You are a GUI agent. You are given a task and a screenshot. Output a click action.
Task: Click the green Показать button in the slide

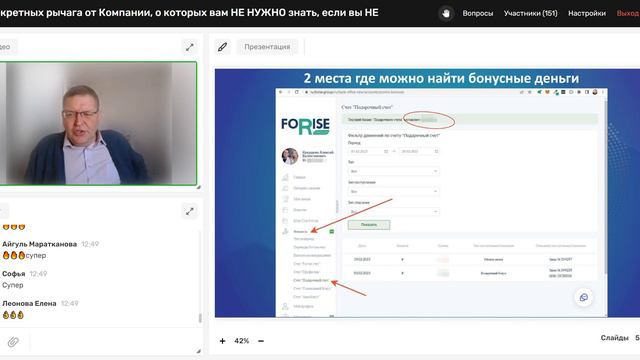369,225
